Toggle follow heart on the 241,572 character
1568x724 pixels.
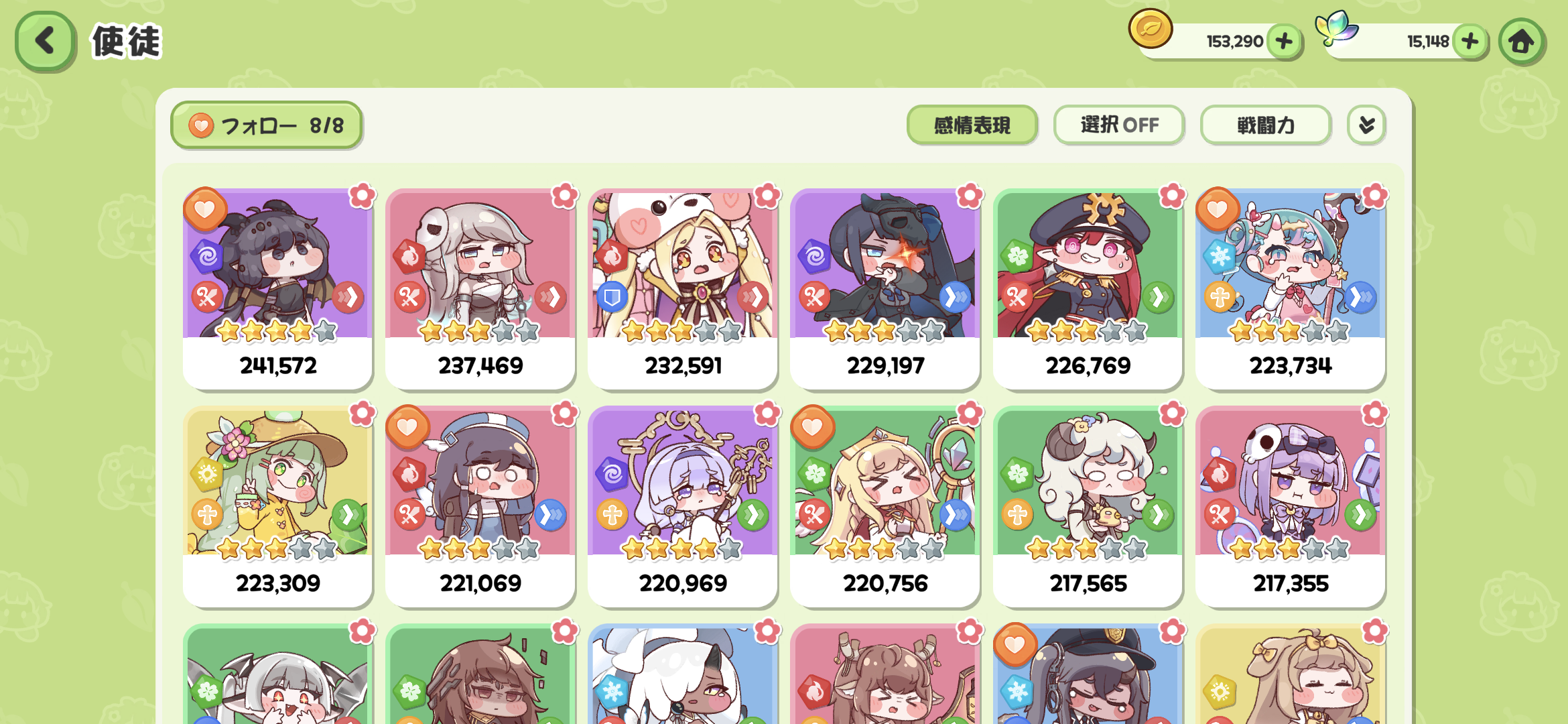pos(205,209)
